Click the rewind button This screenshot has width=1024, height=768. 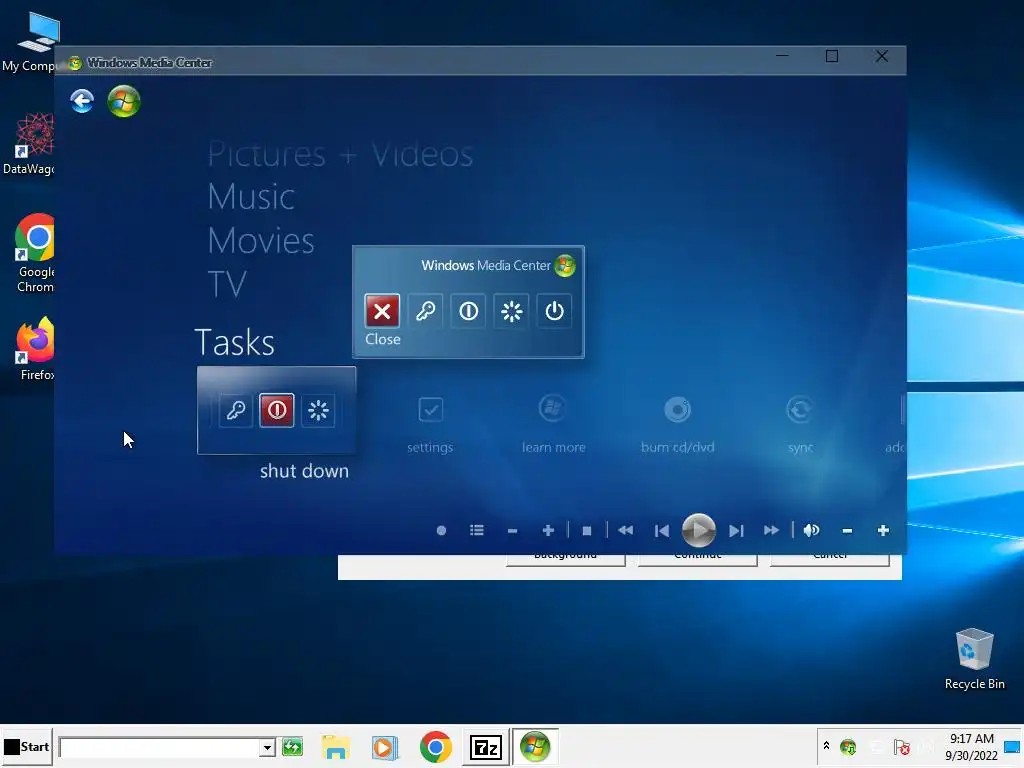pos(626,531)
